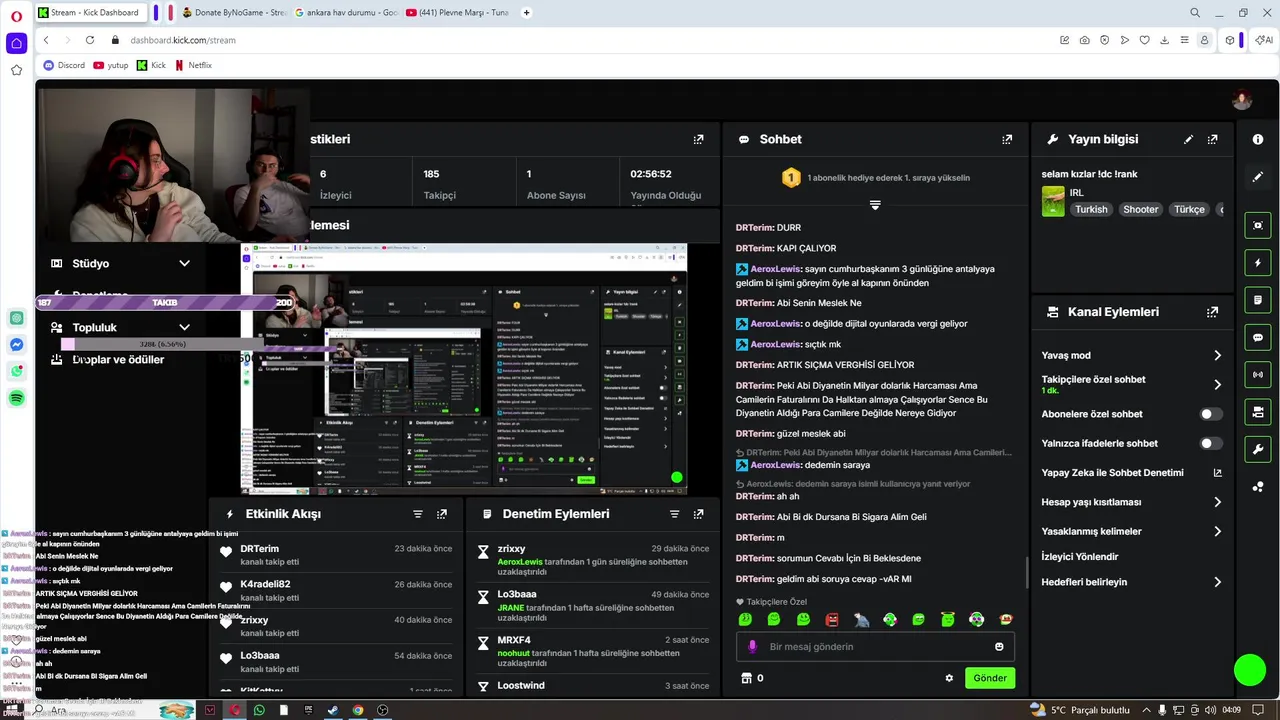This screenshot has width=1280, height=720.
Task: Open Discord bookmark
Action: 64,65
